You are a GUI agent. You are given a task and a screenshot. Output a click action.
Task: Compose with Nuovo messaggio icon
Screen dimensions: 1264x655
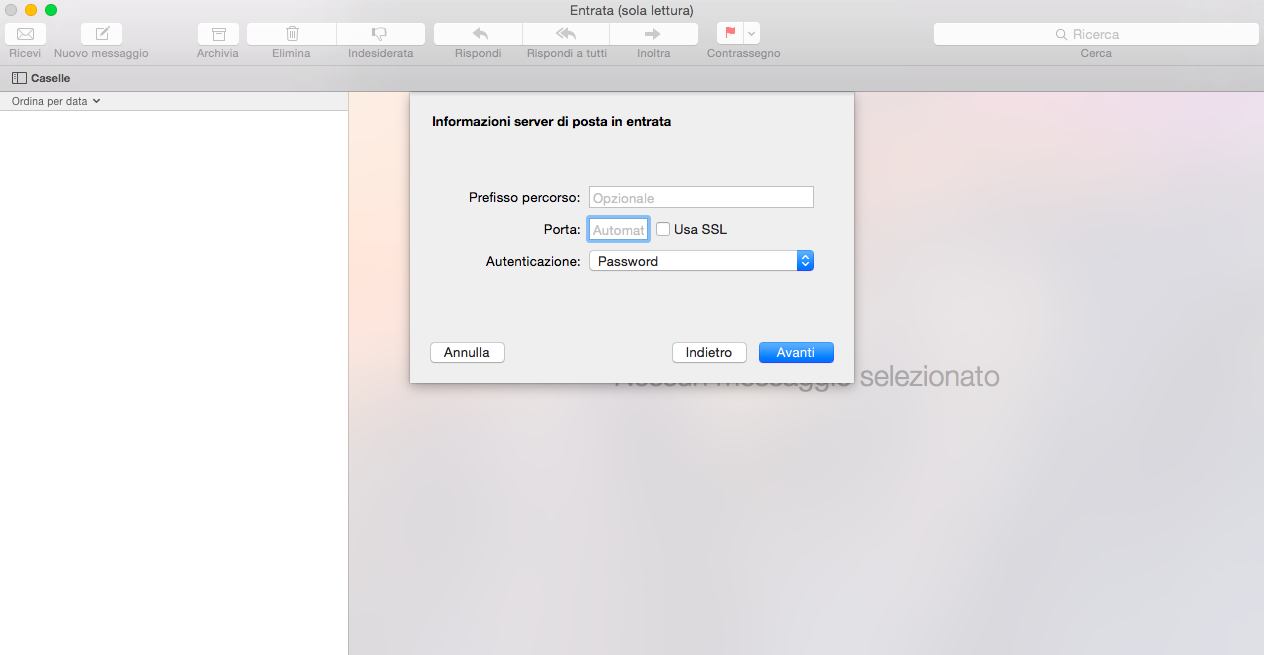click(101, 34)
